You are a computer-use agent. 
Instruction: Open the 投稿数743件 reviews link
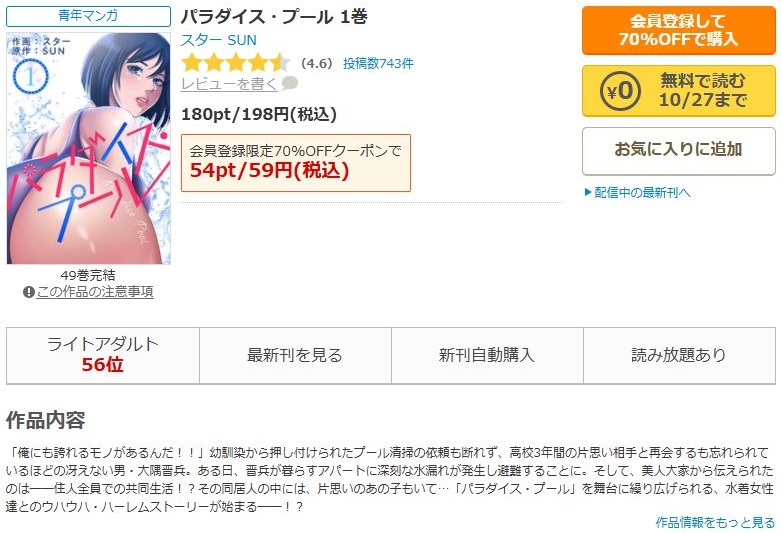tap(378, 63)
